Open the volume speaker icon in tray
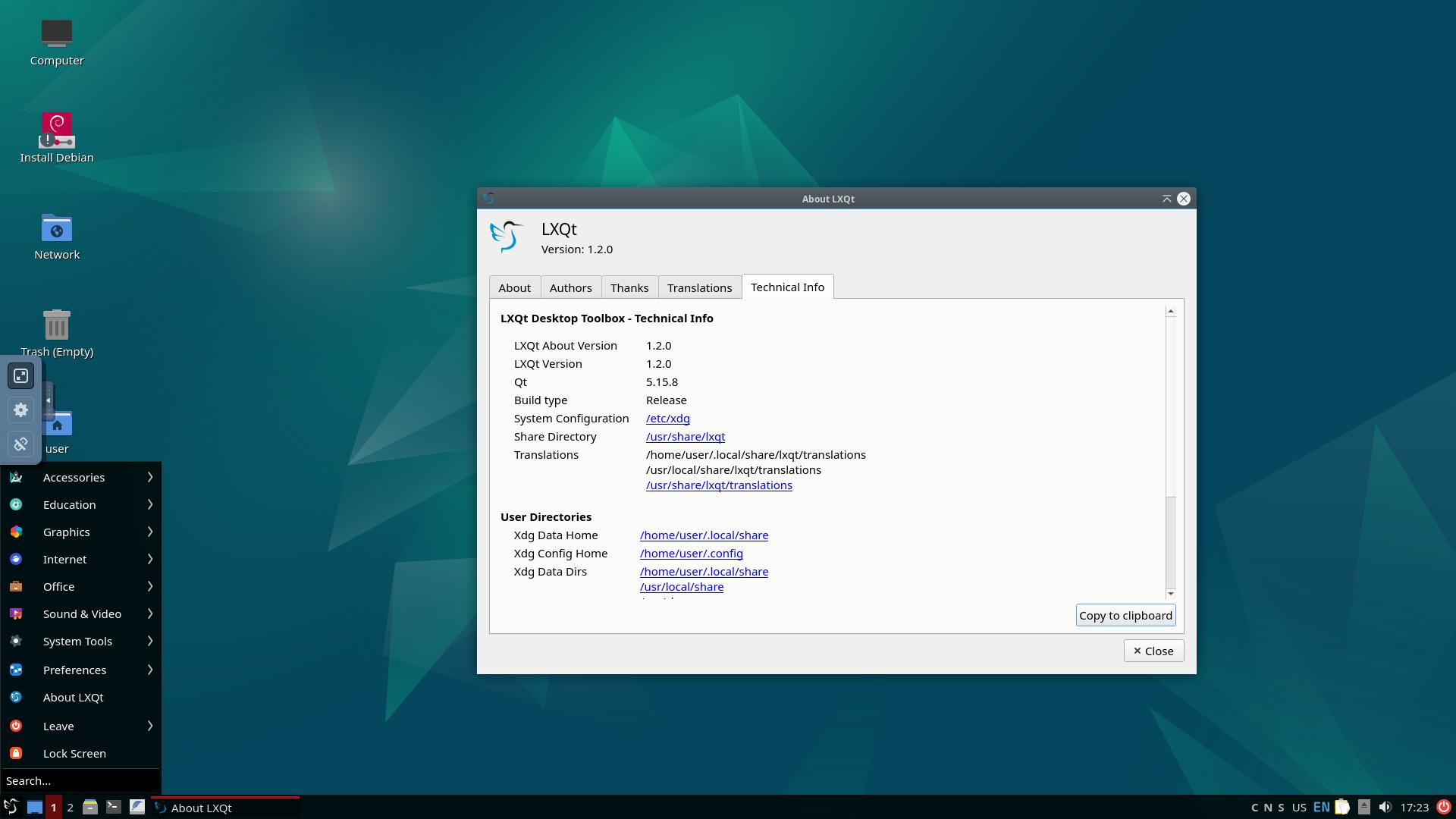The height and width of the screenshot is (819, 1456). pos(1385,808)
